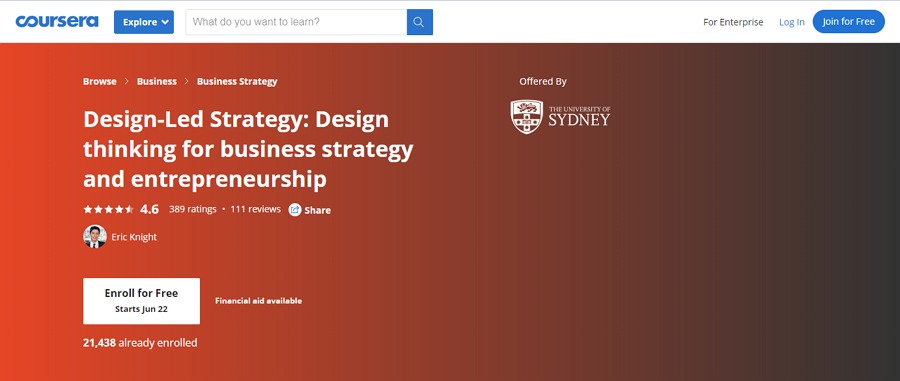Click the Coursera logo

point(57,22)
